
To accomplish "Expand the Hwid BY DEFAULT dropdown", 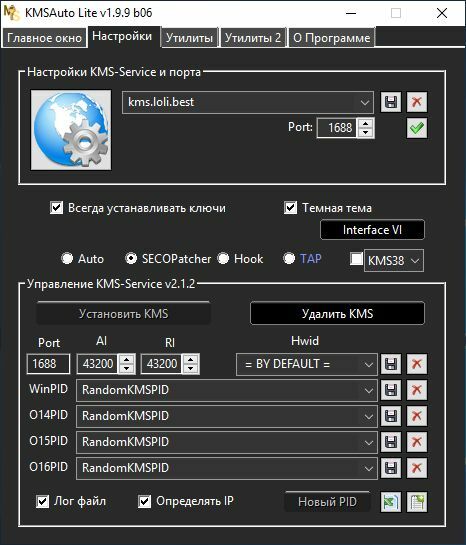I will click(x=368, y=365).
